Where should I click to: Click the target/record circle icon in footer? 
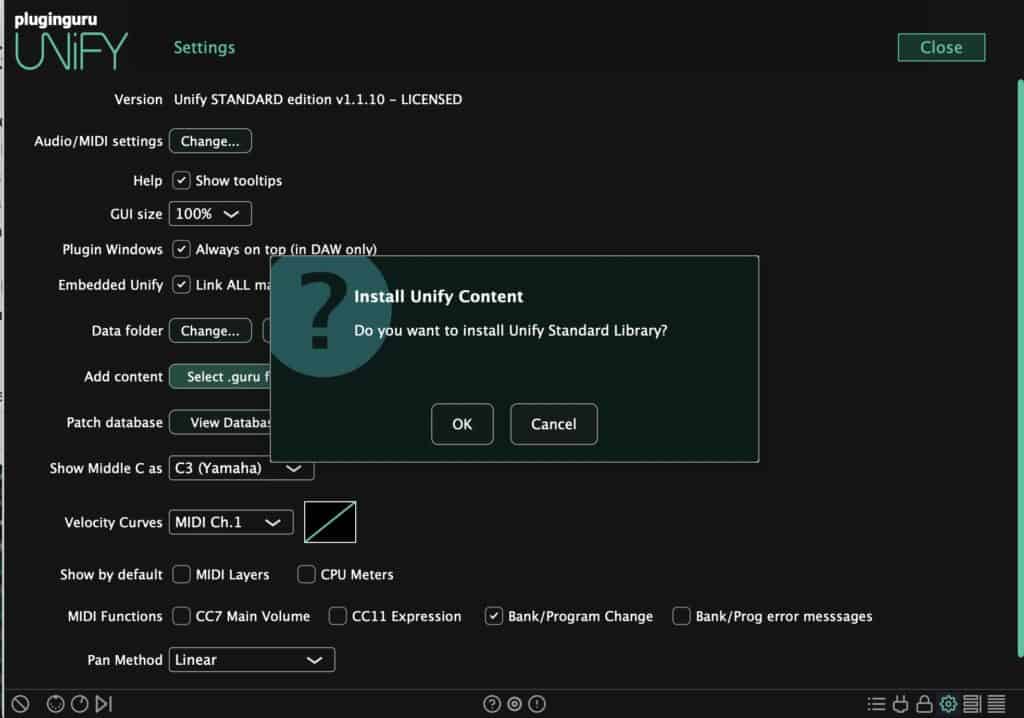(x=515, y=704)
